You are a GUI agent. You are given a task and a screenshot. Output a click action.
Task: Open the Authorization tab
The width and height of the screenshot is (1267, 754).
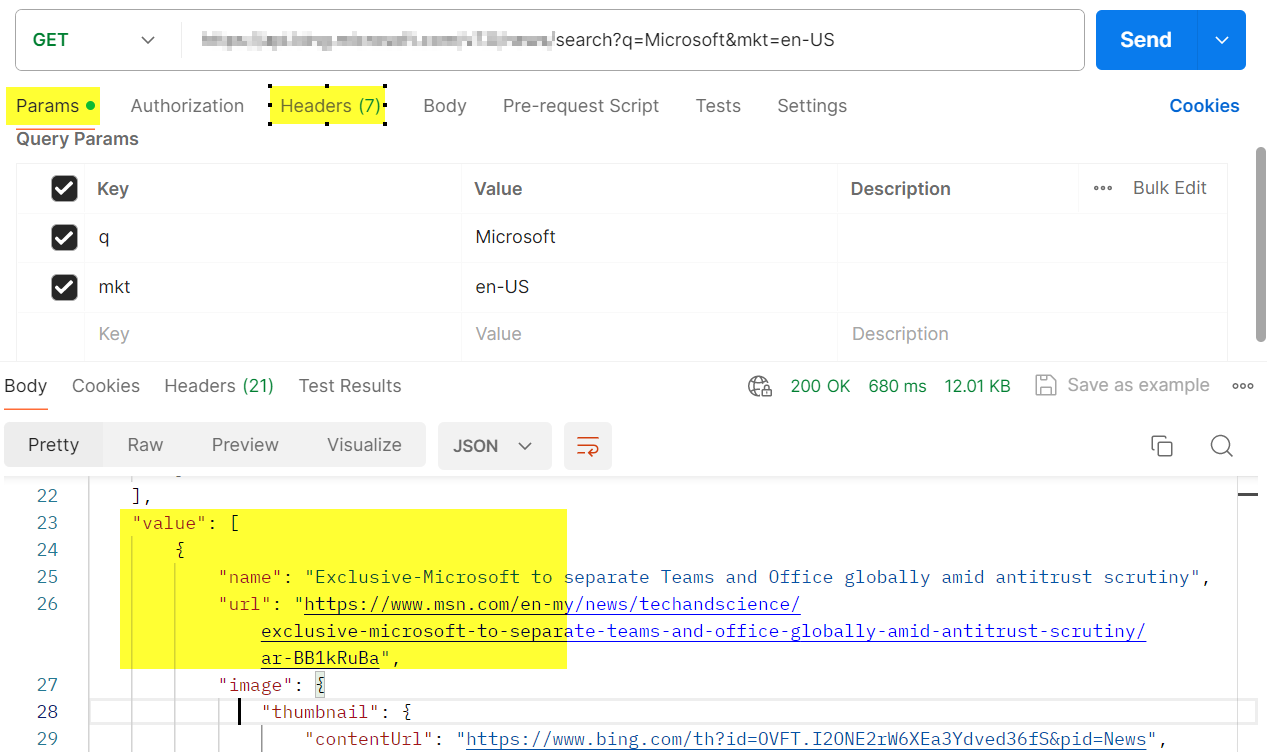click(187, 106)
